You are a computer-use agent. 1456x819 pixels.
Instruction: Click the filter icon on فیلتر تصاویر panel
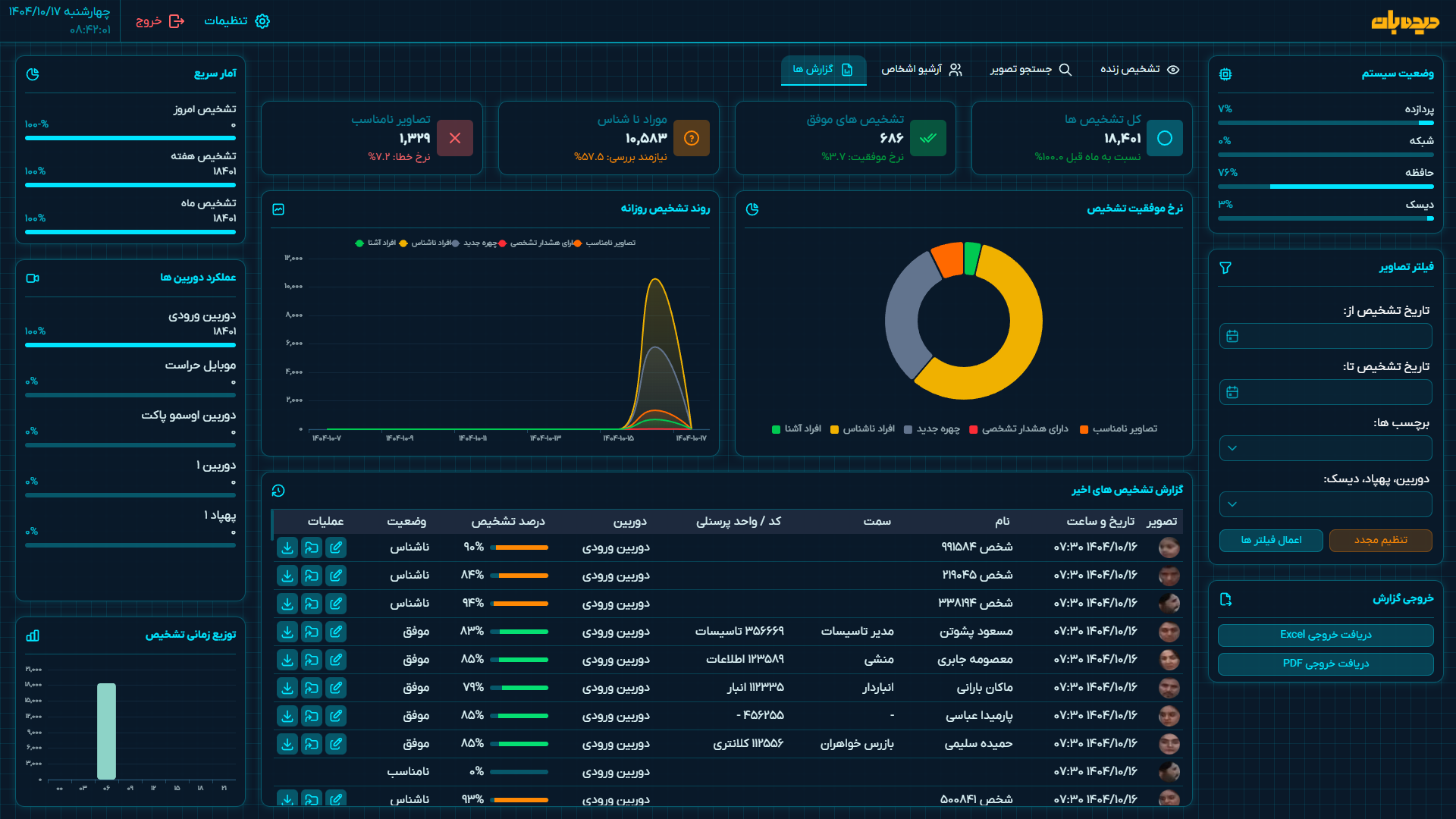(1226, 268)
